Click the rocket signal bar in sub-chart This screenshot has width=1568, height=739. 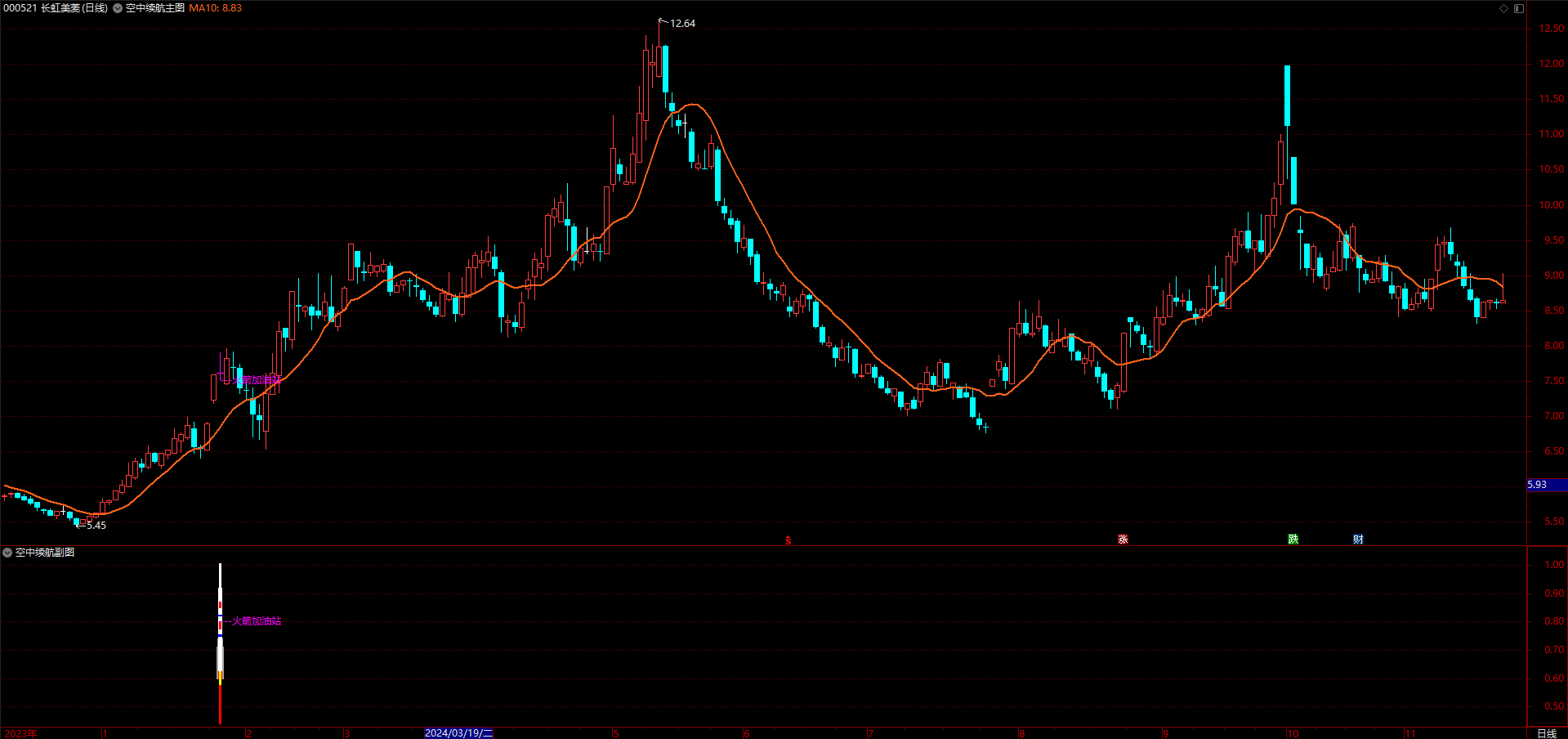point(220,643)
